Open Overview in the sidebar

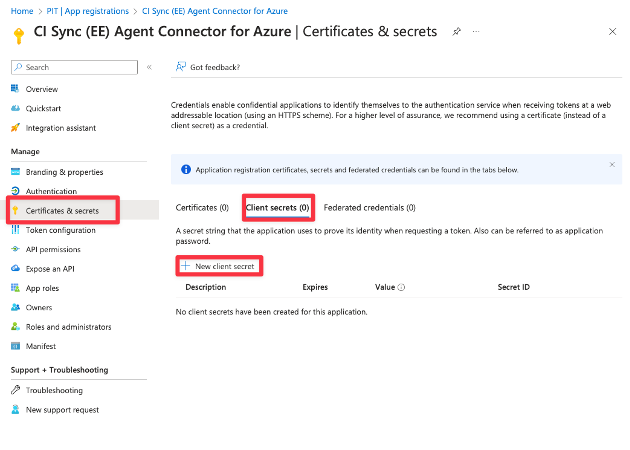pyautogui.click(x=42, y=89)
